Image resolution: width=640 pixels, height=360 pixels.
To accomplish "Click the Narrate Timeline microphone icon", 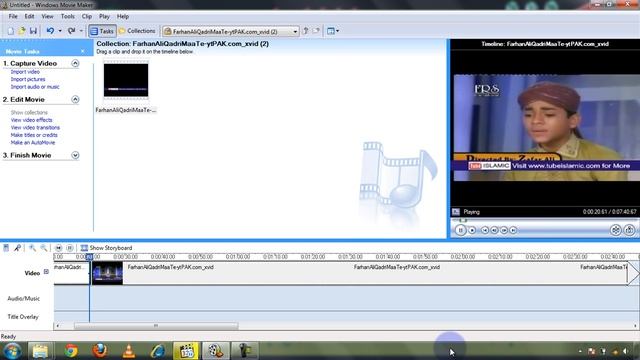I will pyautogui.click(x=17, y=248).
